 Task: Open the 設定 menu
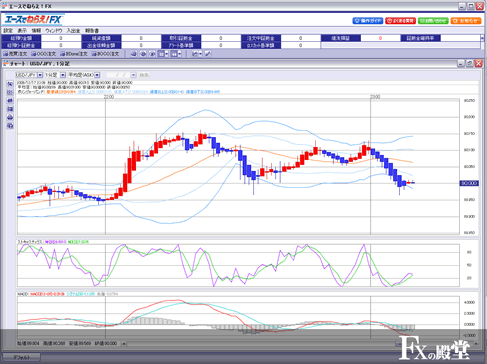[8, 31]
